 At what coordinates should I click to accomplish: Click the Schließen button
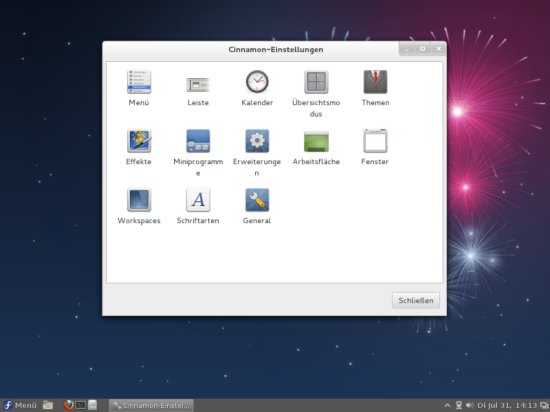click(x=416, y=300)
